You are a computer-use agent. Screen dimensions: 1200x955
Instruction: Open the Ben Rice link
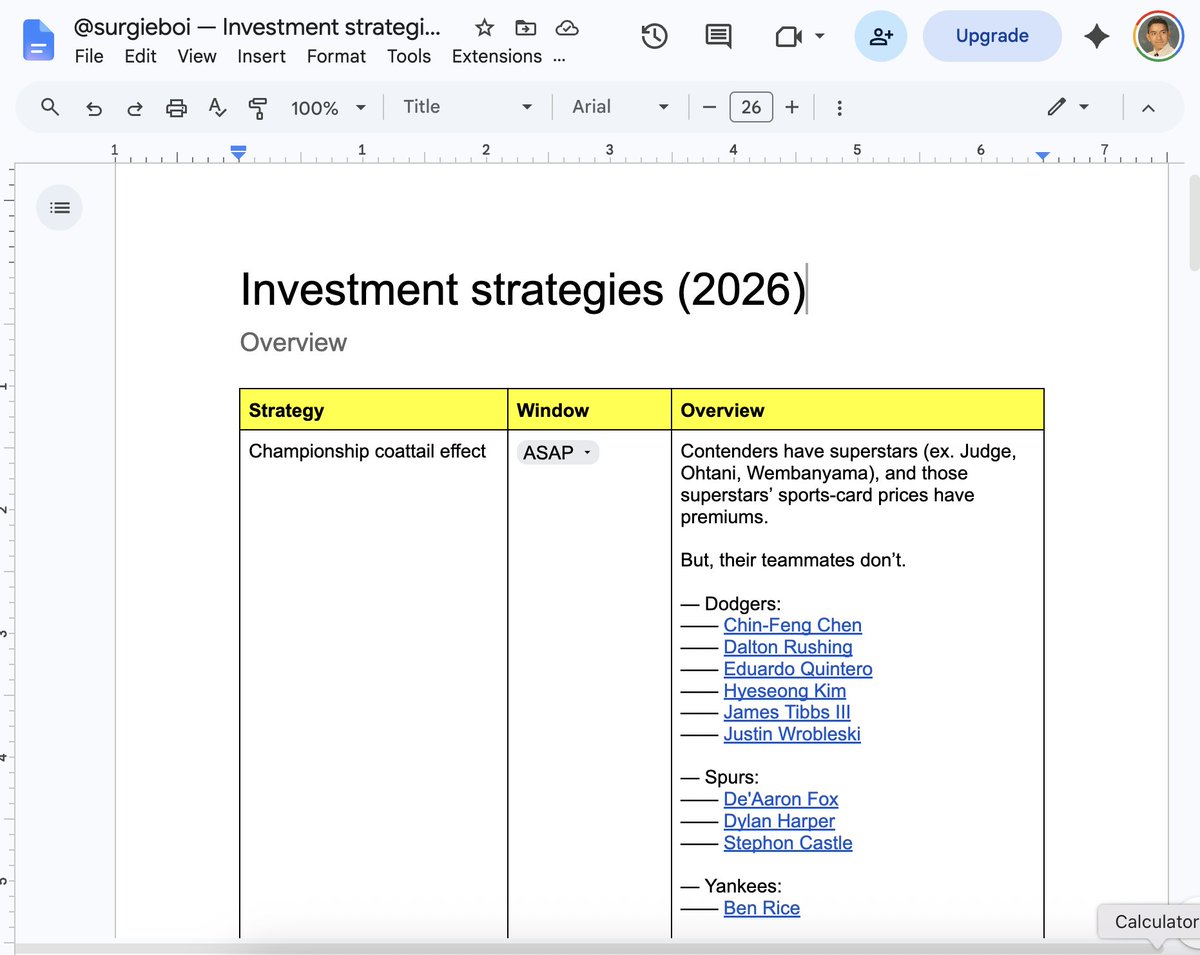point(762,908)
